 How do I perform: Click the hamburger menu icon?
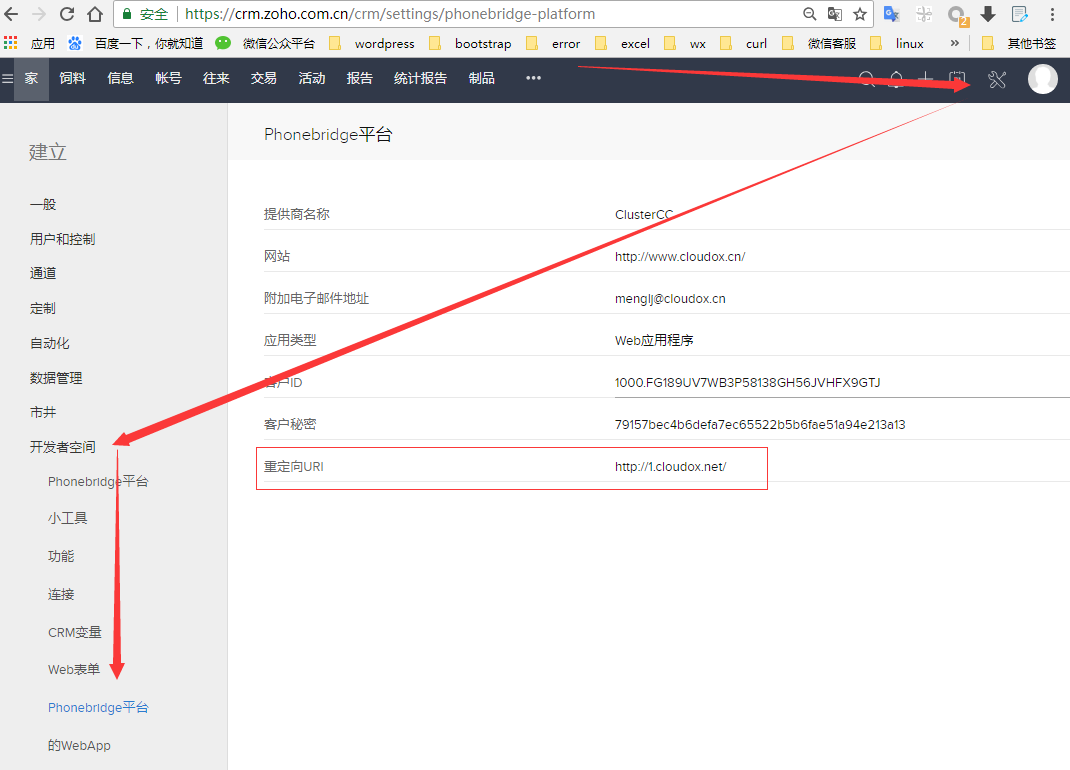coord(8,79)
